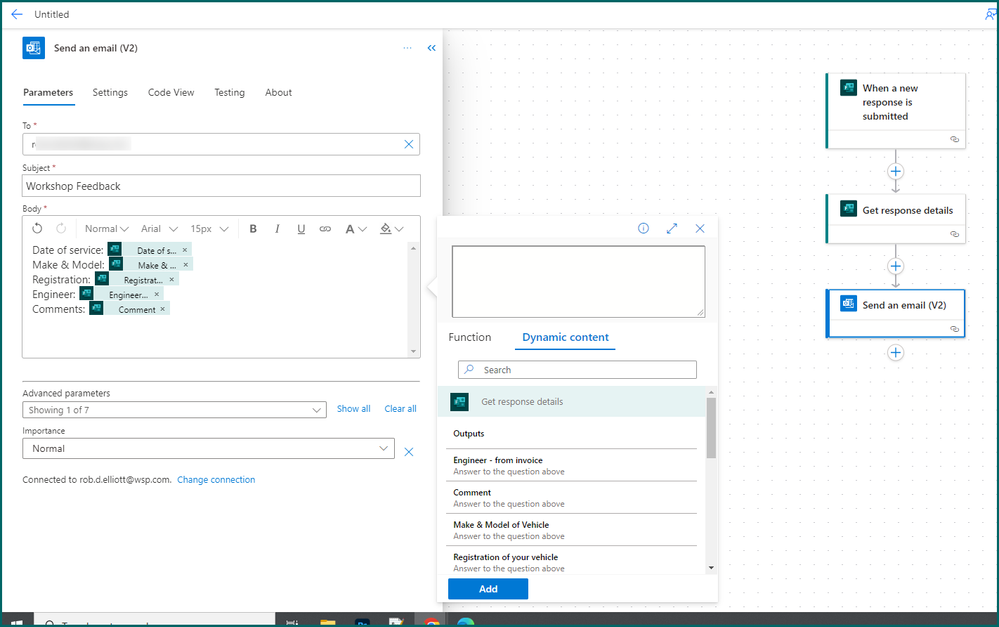The width and height of the screenshot is (999, 627).
Task: Click the back arrow next to Untitled
Action: point(17,14)
